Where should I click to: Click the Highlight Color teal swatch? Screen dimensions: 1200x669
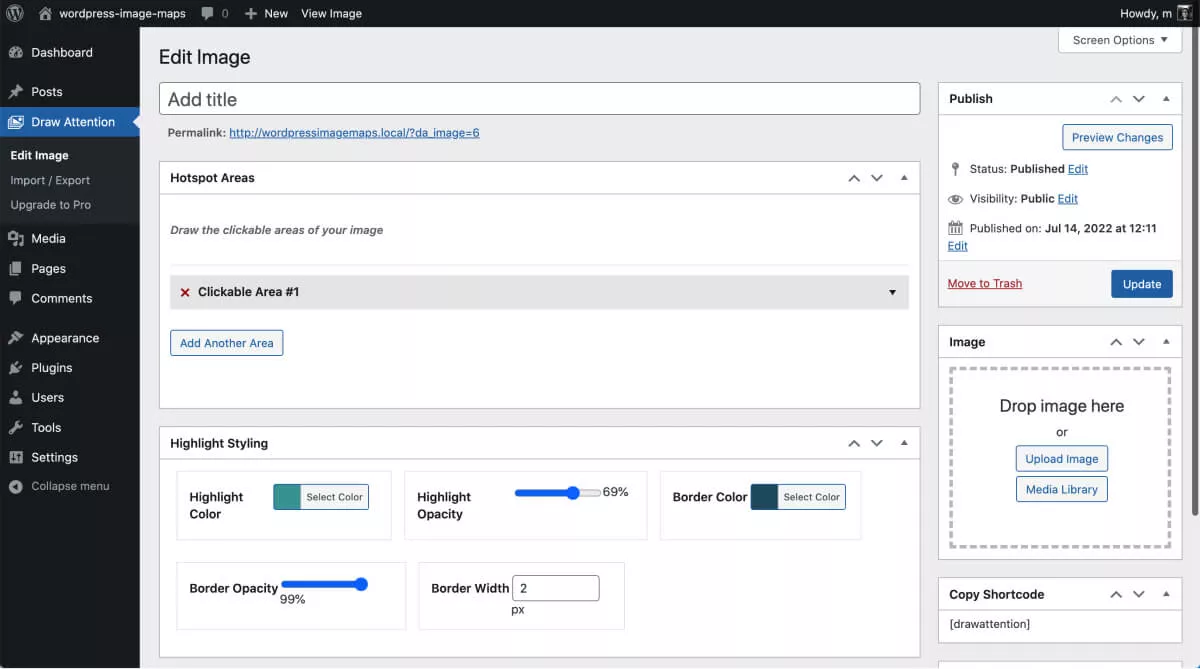[x=287, y=497]
